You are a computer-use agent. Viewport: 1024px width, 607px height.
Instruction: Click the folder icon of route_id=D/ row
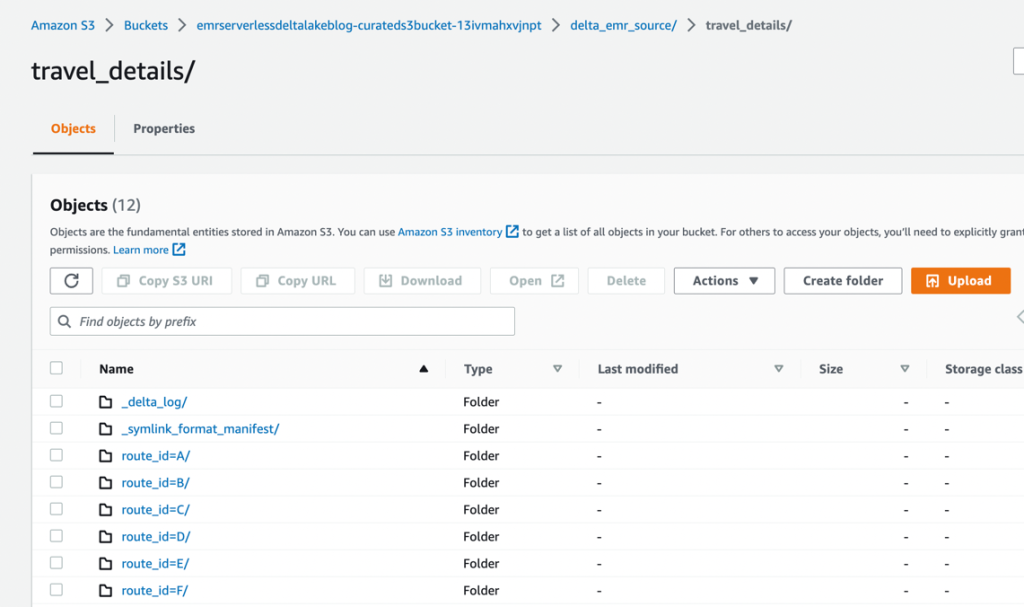[x=105, y=536]
